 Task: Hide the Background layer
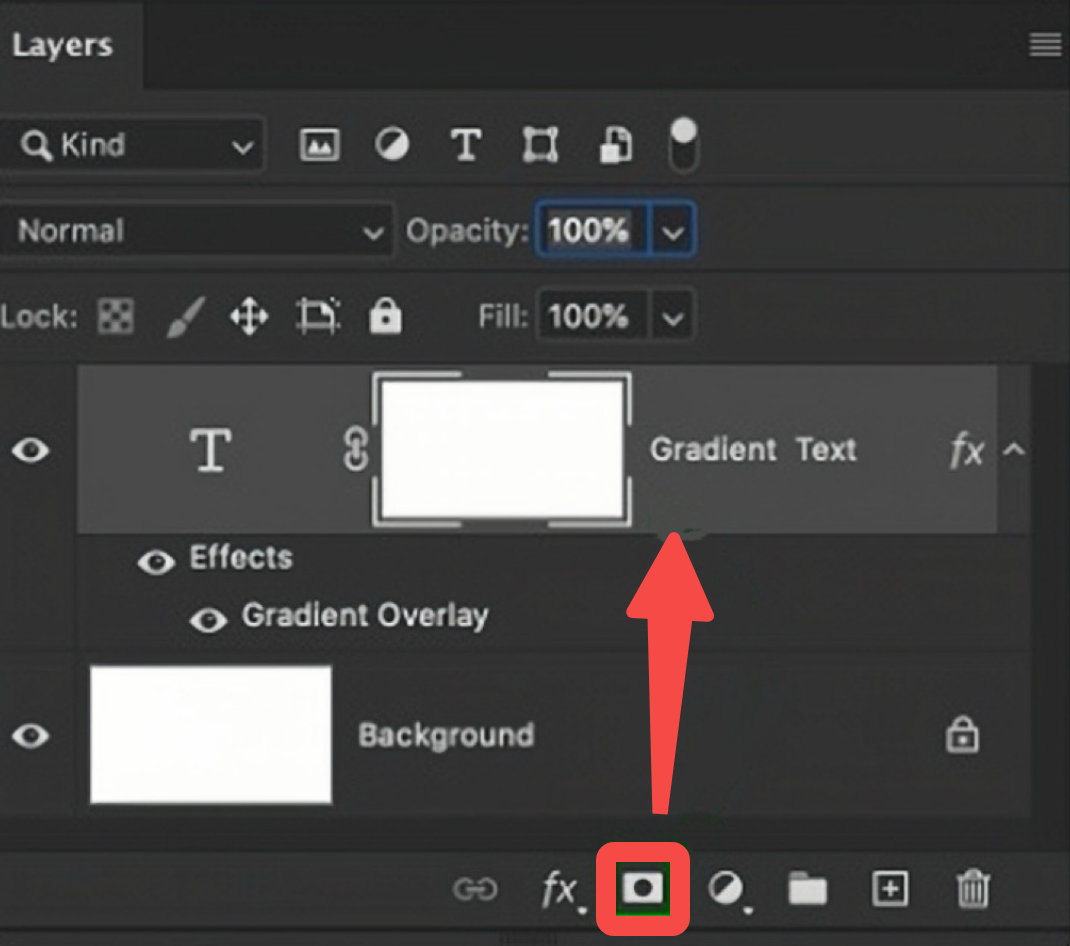pos(30,735)
